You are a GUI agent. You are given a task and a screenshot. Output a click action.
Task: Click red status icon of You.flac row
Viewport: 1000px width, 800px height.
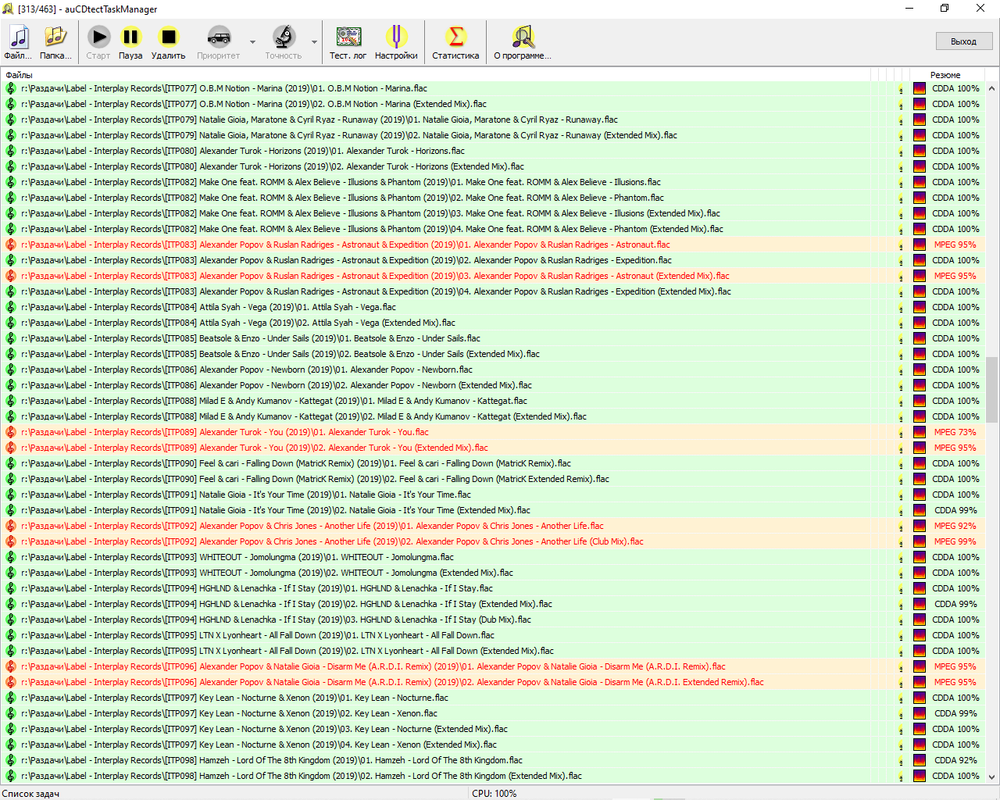click(x=10, y=433)
